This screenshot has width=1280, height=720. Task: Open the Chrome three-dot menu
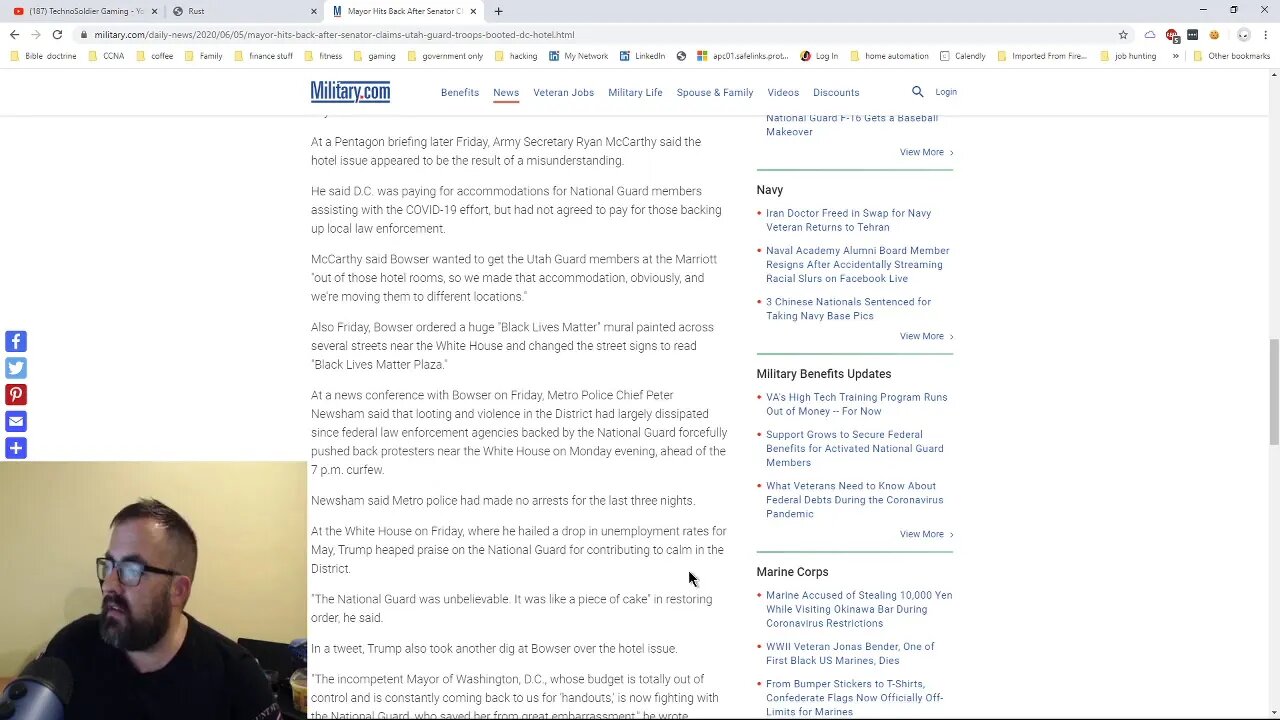click(1265, 34)
